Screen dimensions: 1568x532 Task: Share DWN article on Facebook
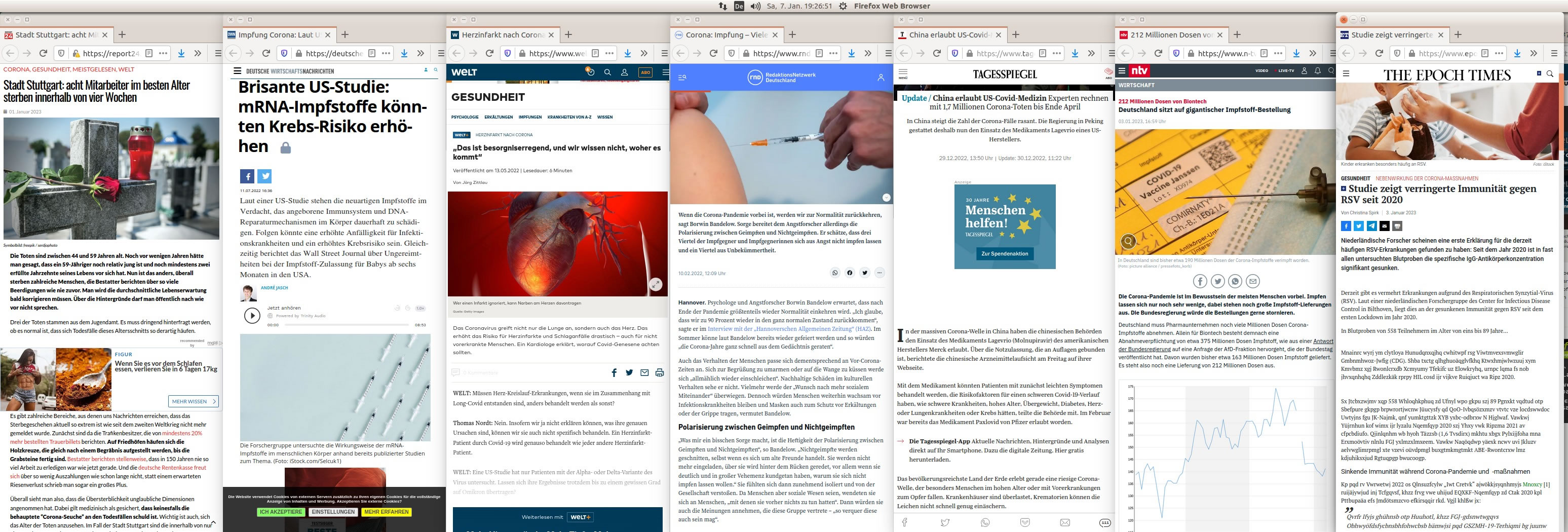point(247,176)
